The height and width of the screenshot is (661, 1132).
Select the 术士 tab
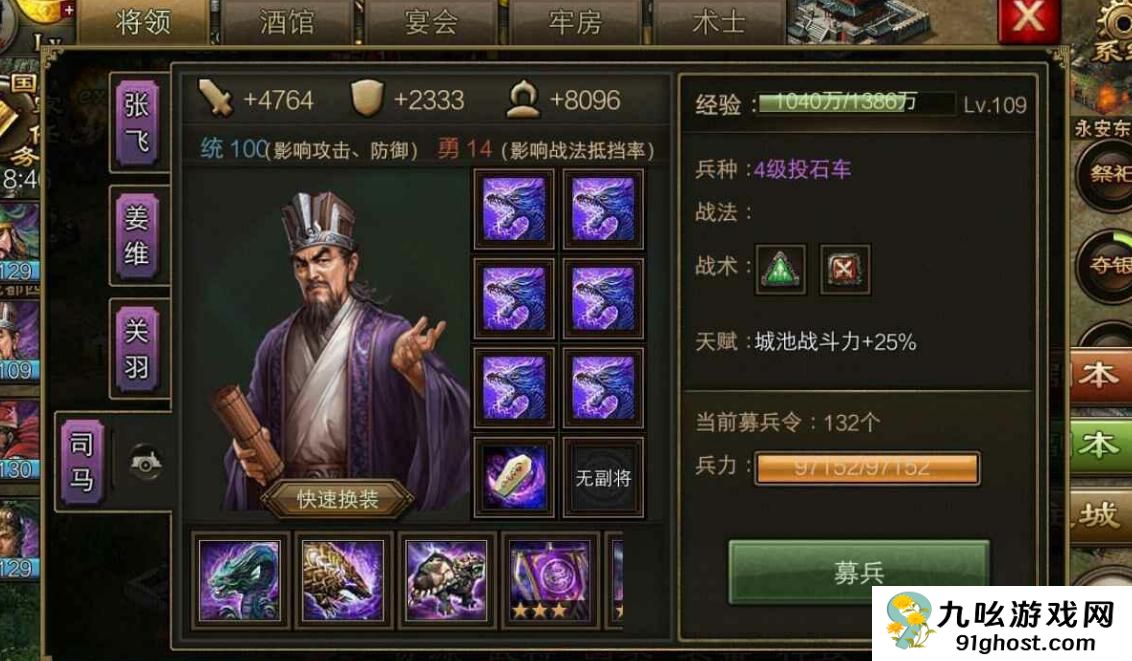point(718,22)
